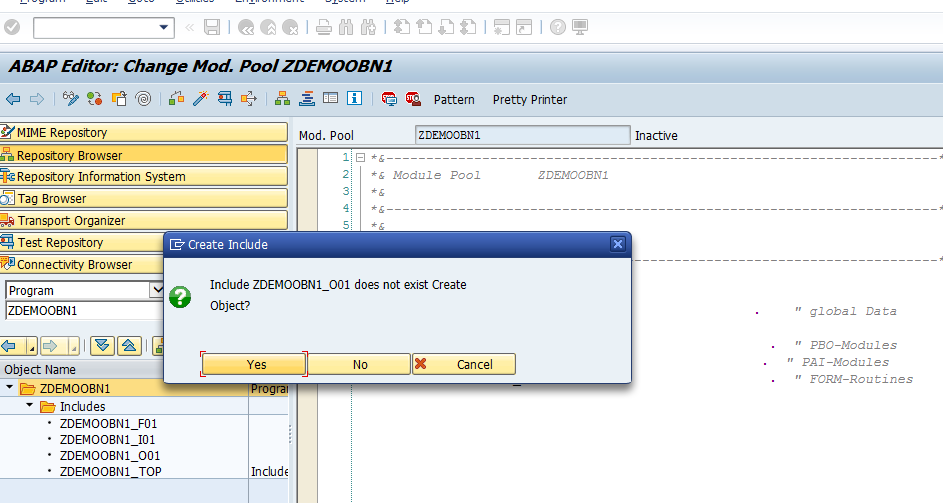Select include ZDEMOOBN1_O01 in tree
Viewport: 943px width, 503px height.
tap(109, 456)
